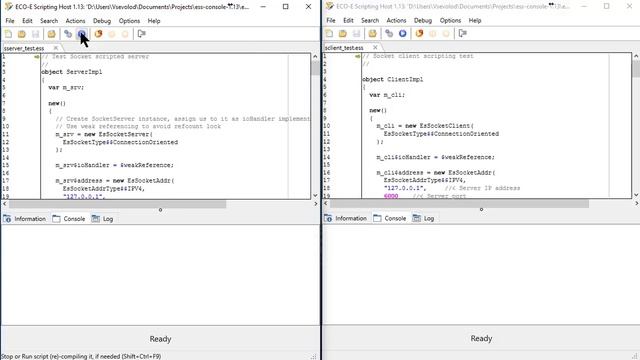Click scroll-down arrow in server editor
Image resolution: width=640 pixels, height=360 pixels.
pos(315,196)
